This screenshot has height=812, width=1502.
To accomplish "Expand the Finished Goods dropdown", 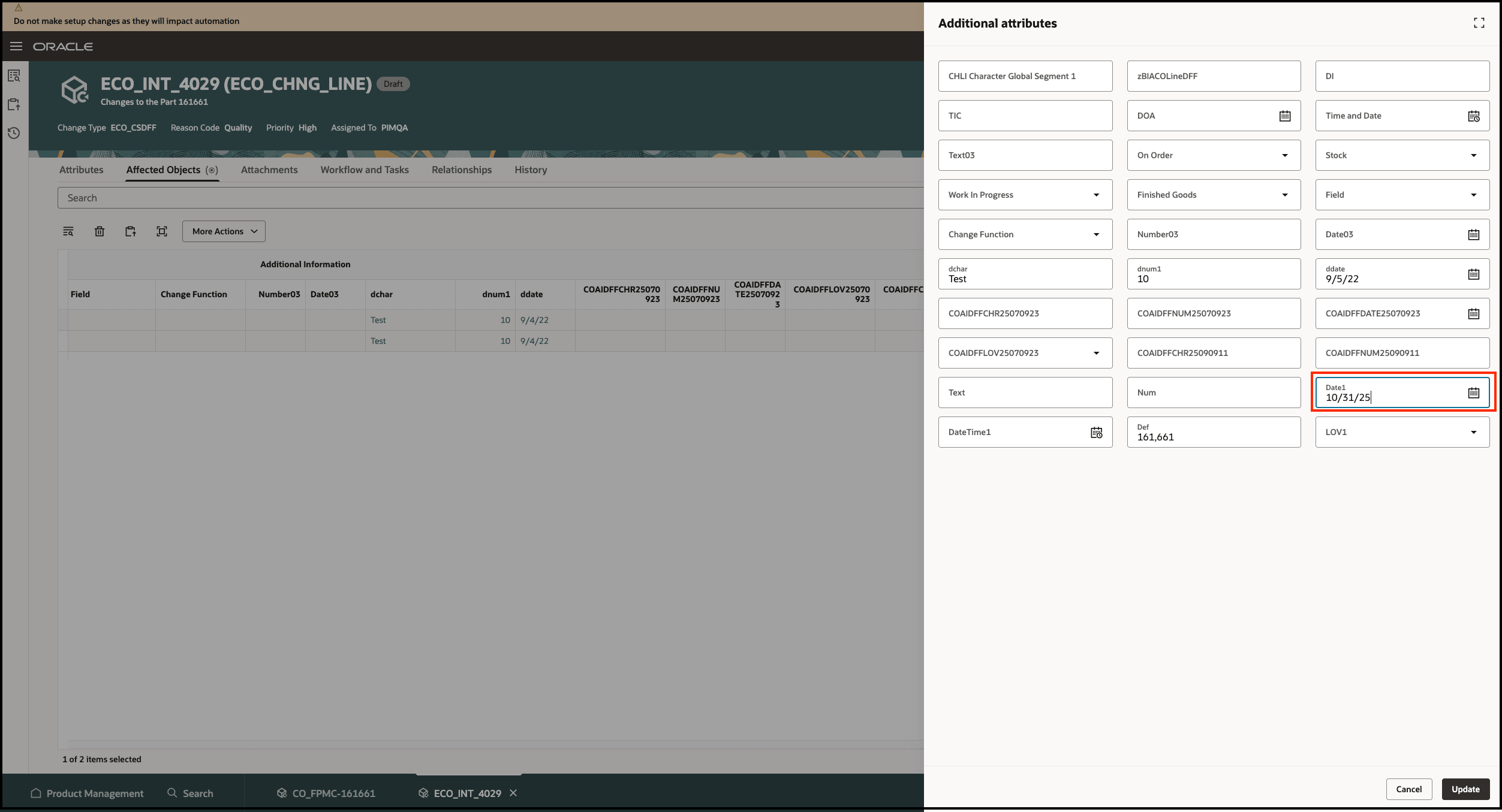I will pyautogui.click(x=1285, y=195).
